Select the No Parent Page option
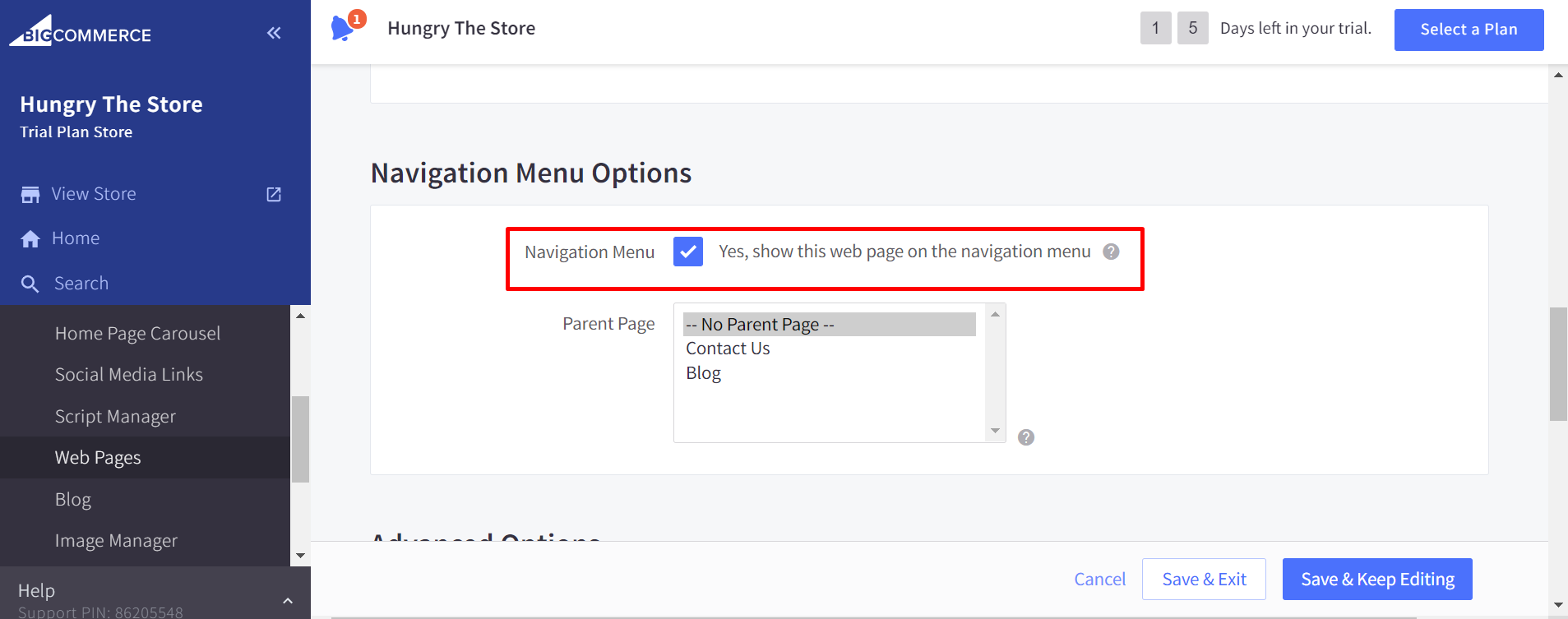Viewport: 1568px width, 619px height. click(760, 325)
